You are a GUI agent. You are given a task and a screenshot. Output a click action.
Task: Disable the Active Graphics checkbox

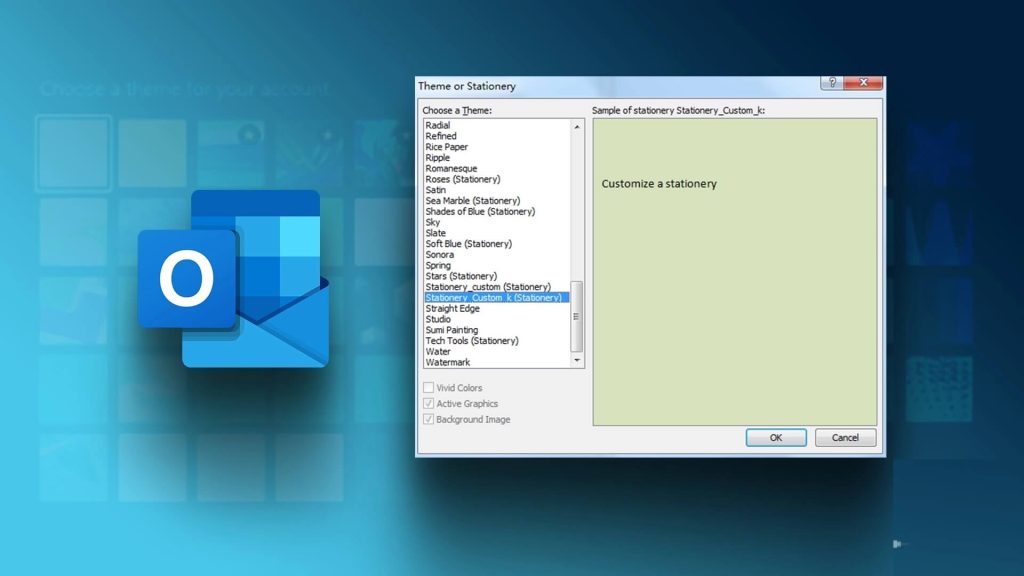click(427, 403)
